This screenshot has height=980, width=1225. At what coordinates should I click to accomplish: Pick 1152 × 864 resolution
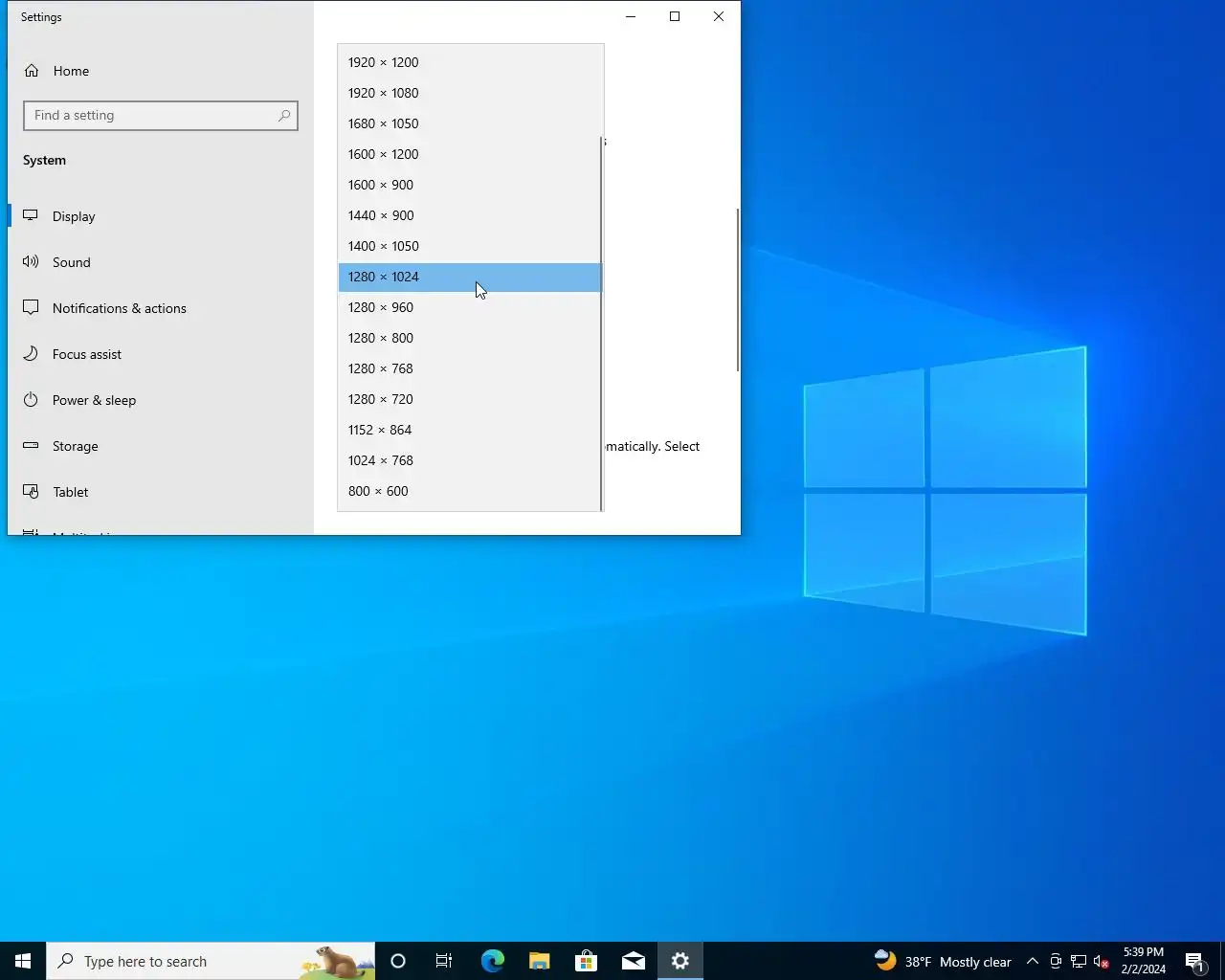coord(469,430)
